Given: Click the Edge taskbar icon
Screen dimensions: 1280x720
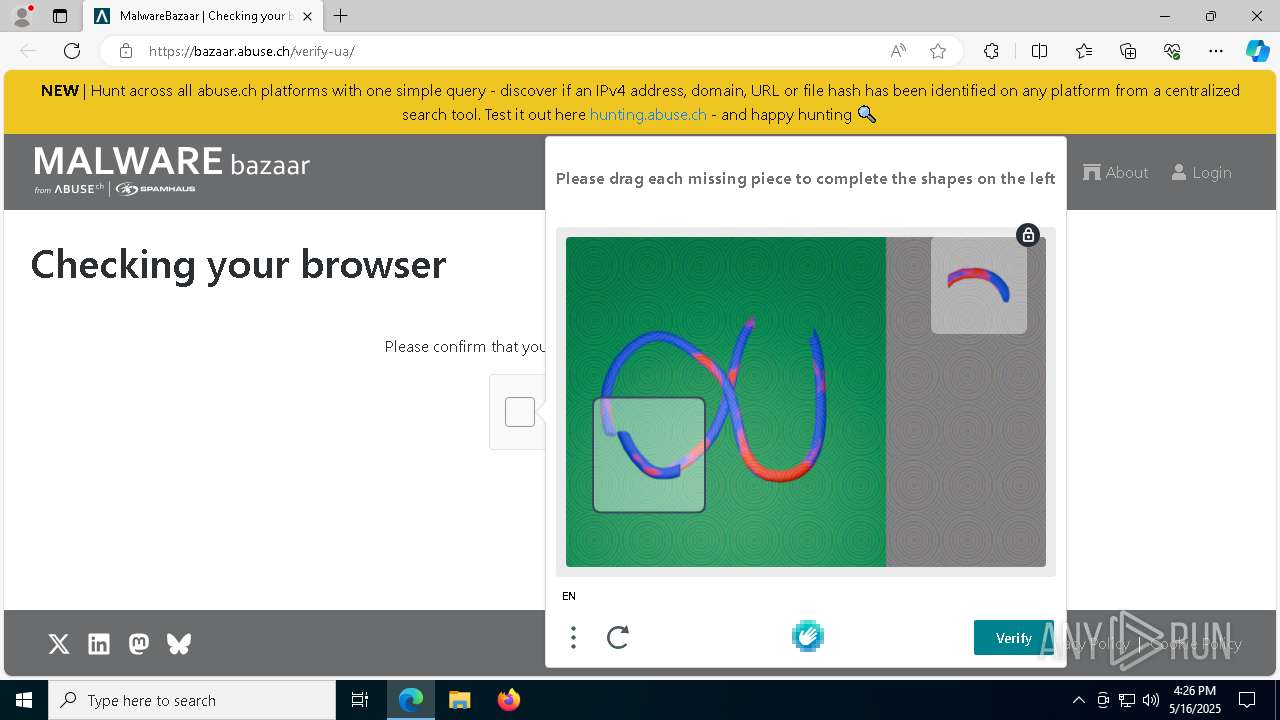Looking at the screenshot, I should point(411,700).
